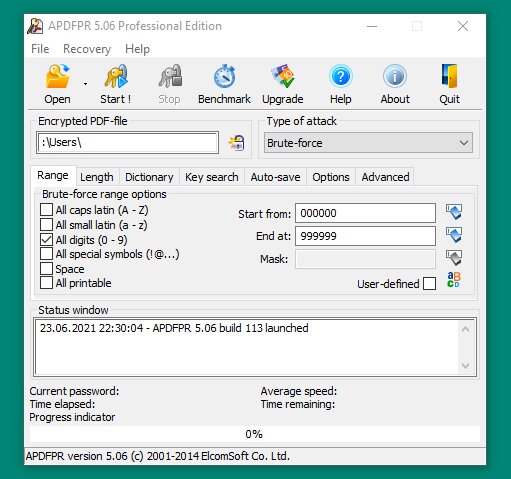Switch to the Advanced tab
The height and width of the screenshot is (479, 511).
pos(386,177)
